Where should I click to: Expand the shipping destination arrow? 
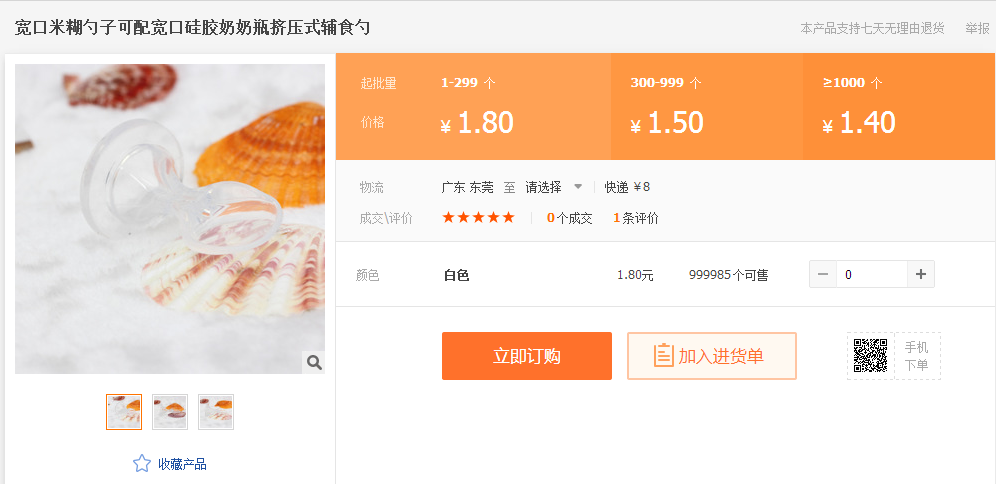pos(578,187)
